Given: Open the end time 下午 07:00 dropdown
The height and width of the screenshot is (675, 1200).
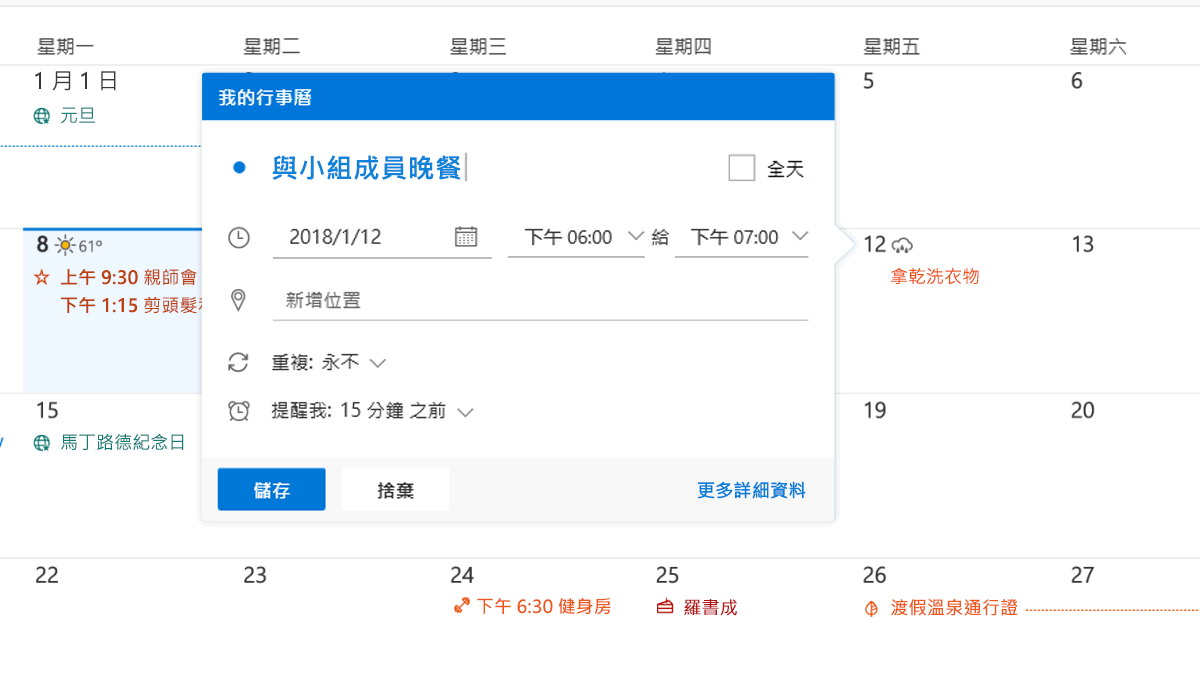Looking at the screenshot, I should (x=742, y=237).
